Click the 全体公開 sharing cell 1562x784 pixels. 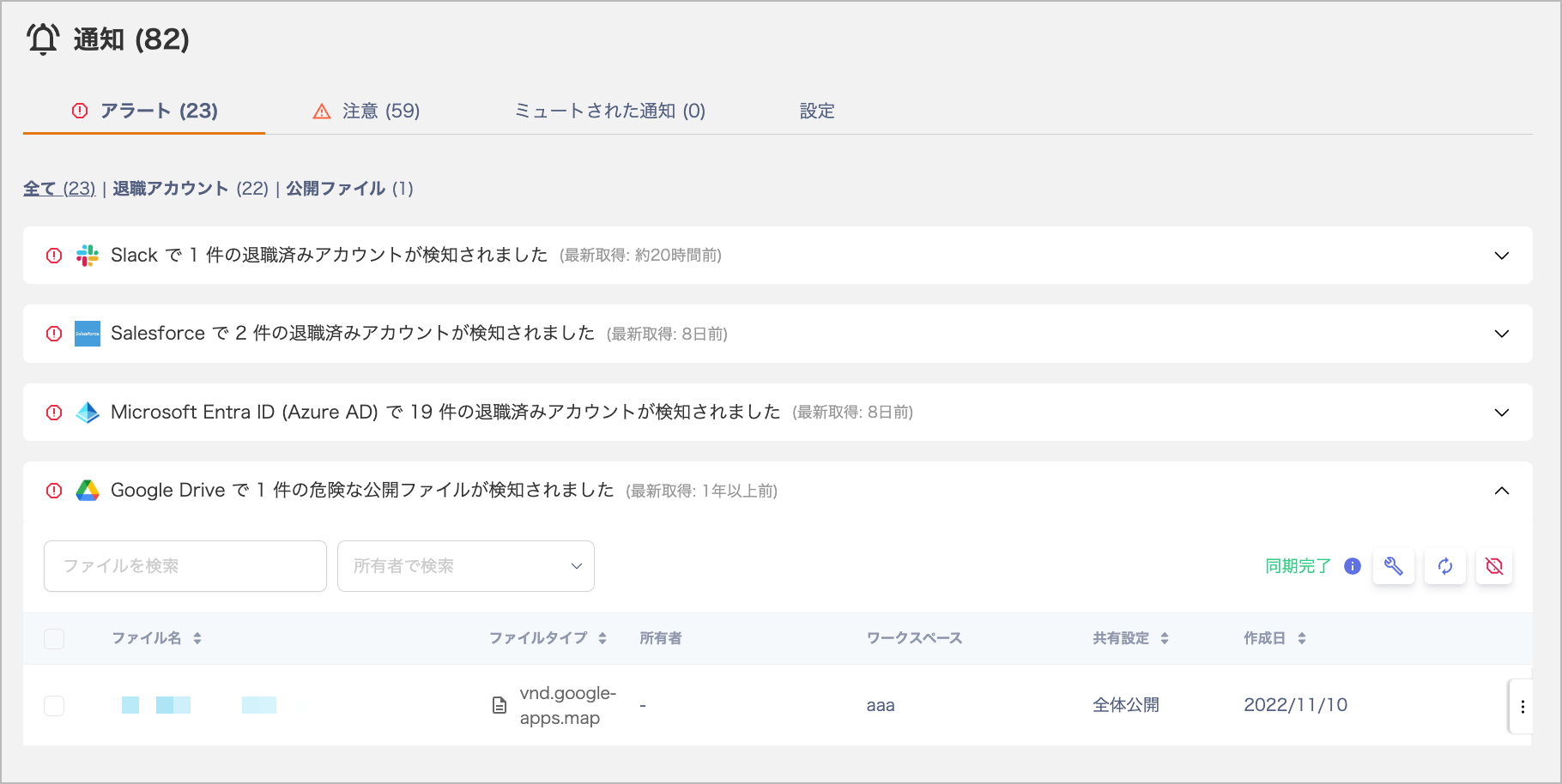(x=1126, y=705)
